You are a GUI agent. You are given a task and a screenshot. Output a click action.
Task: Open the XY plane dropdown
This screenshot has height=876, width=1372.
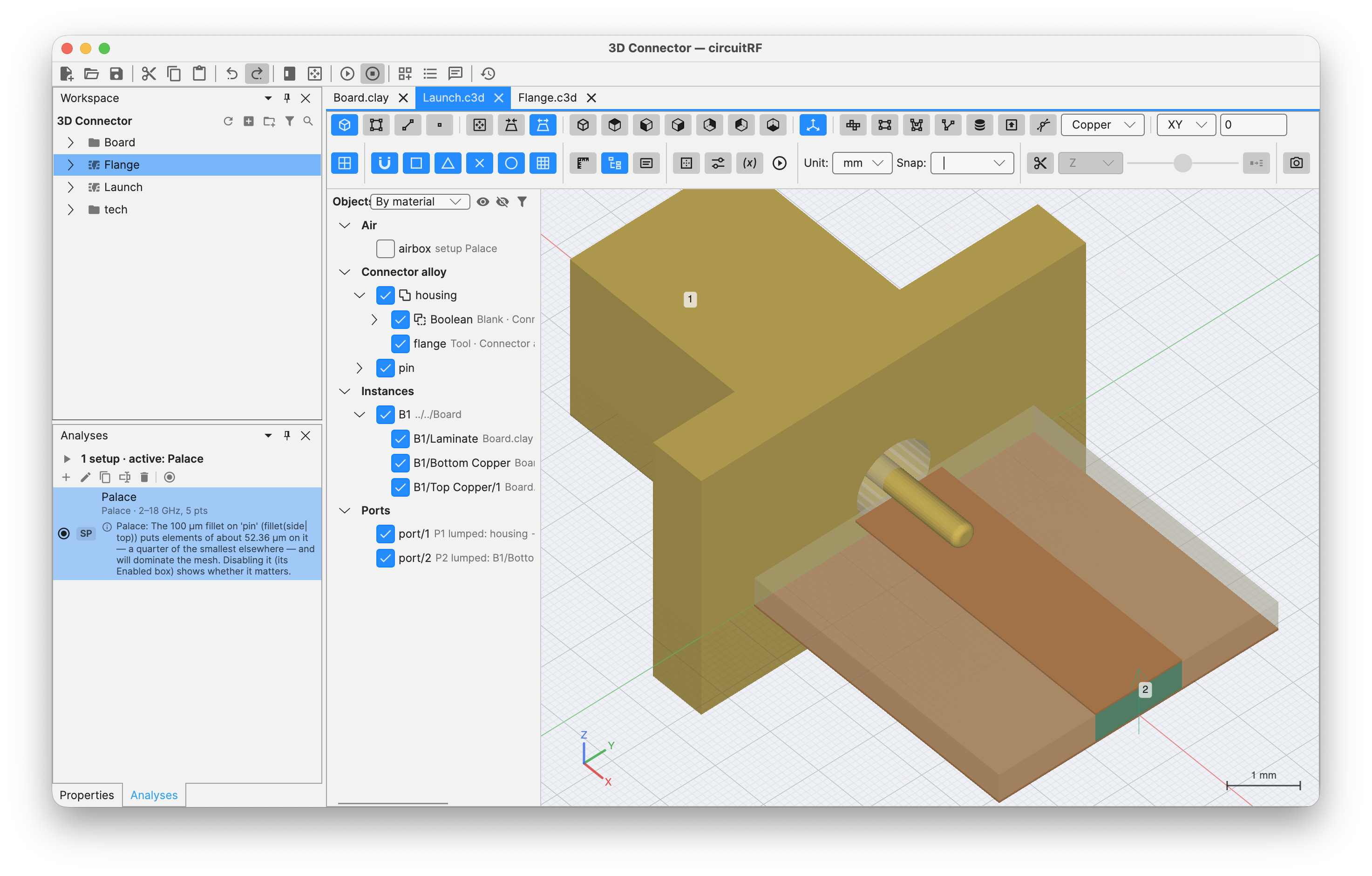pyautogui.click(x=1186, y=125)
